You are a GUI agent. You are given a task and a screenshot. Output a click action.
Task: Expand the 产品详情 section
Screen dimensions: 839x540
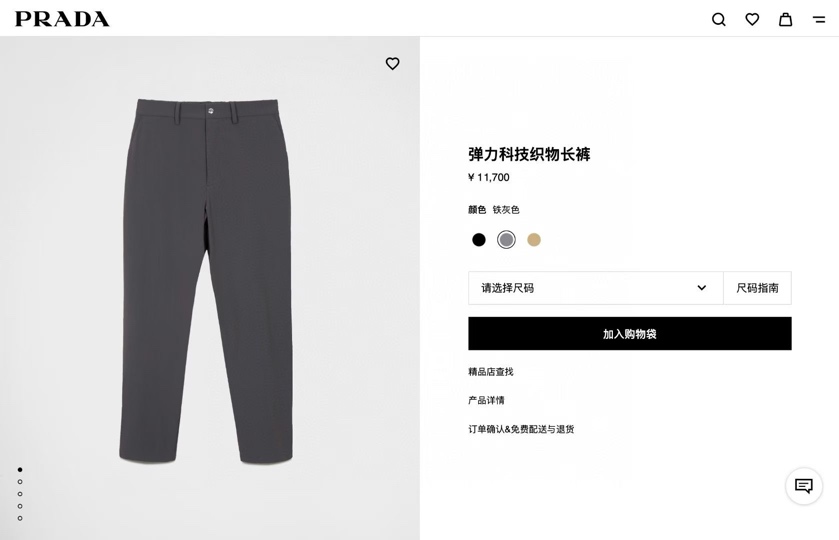click(486, 400)
